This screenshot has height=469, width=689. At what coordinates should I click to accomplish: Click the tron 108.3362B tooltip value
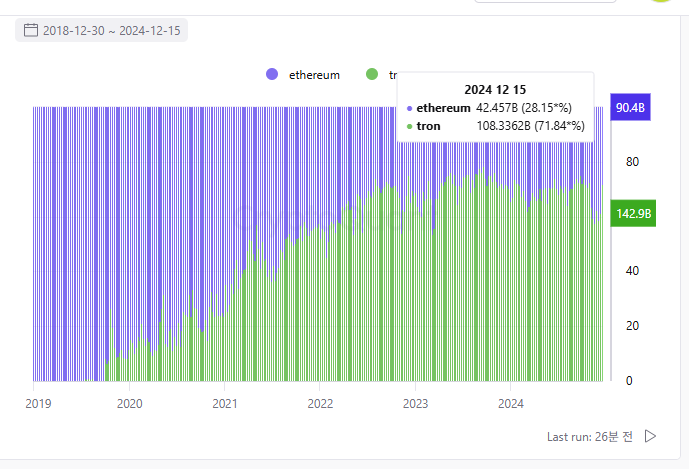click(x=531, y=126)
